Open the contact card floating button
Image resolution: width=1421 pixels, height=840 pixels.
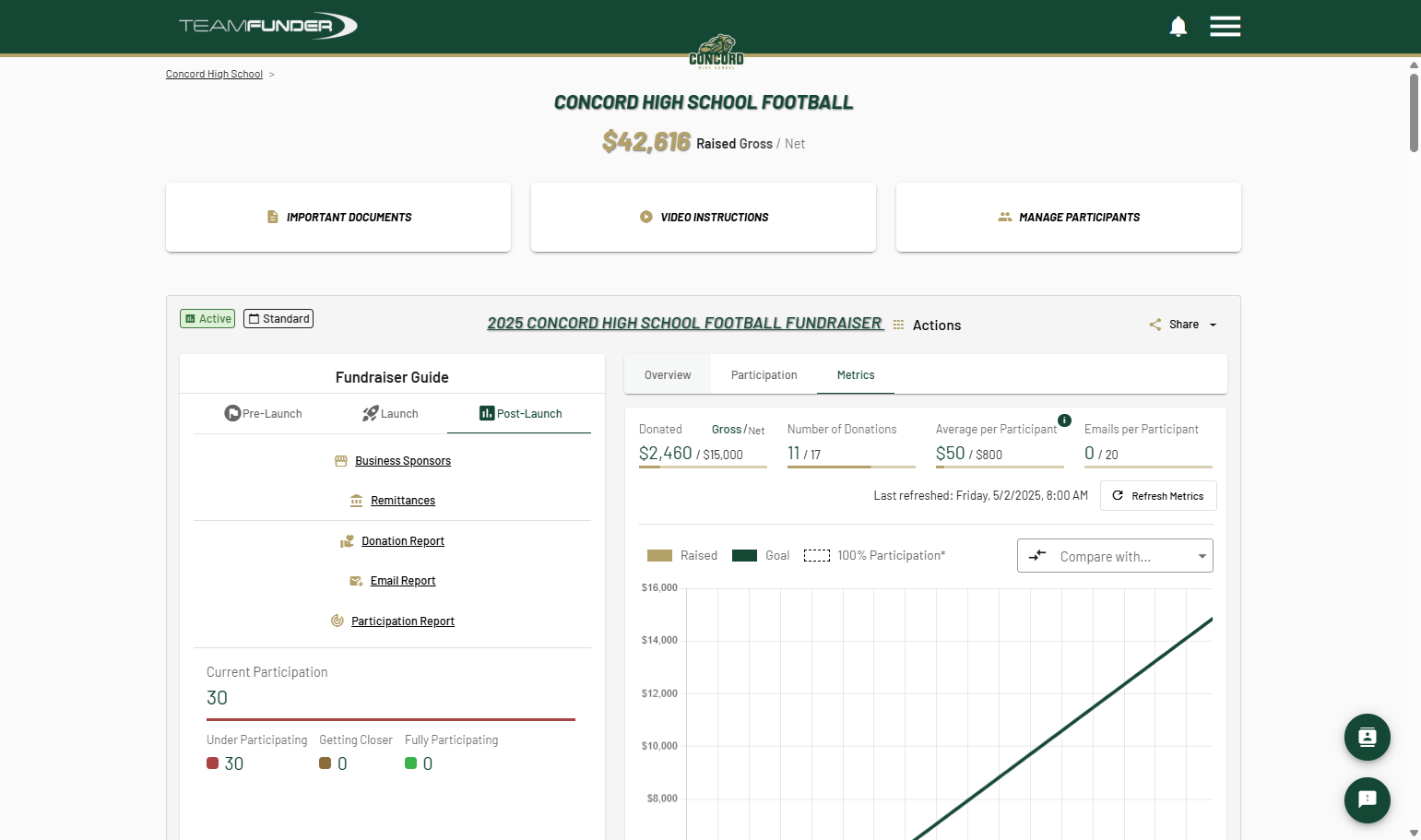(x=1368, y=737)
